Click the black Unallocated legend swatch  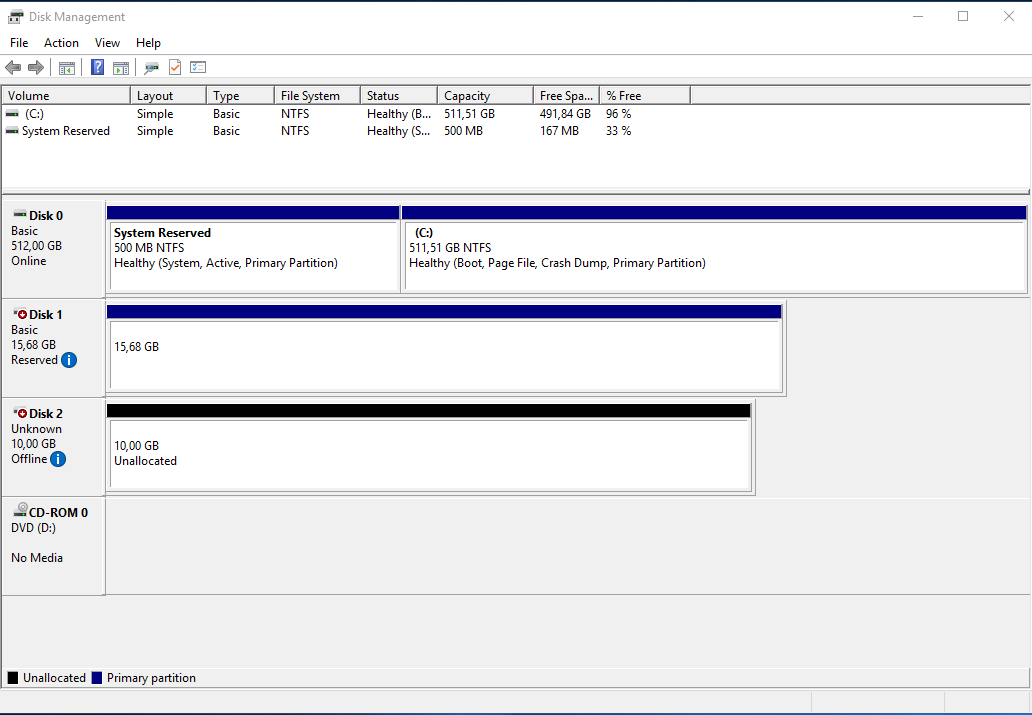click(x=13, y=678)
